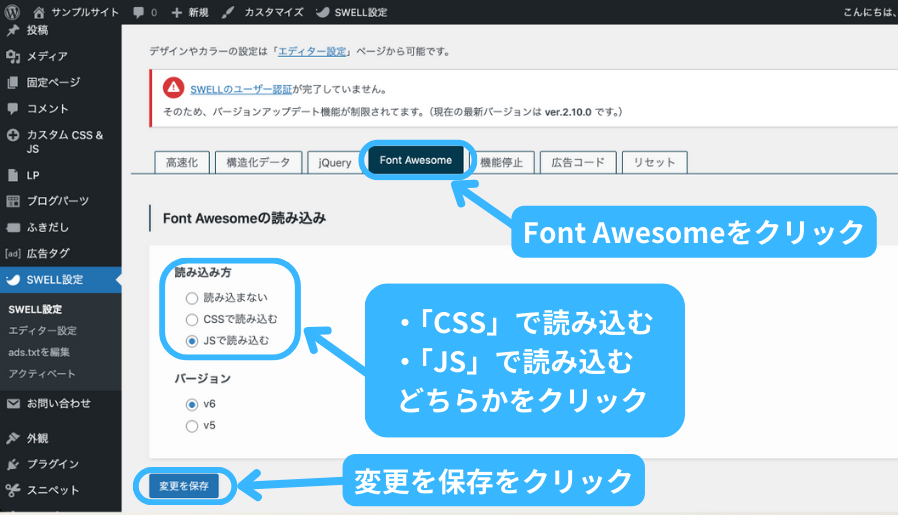The image size is (920, 515).
Task: Switch to the 広告コード tab
Action: coord(578,162)
